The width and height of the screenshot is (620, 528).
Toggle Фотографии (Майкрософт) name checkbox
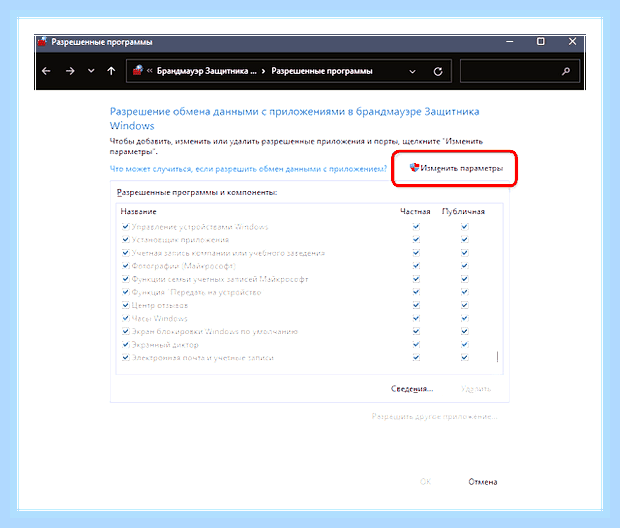pyautogui.click(x=126, y=266)
